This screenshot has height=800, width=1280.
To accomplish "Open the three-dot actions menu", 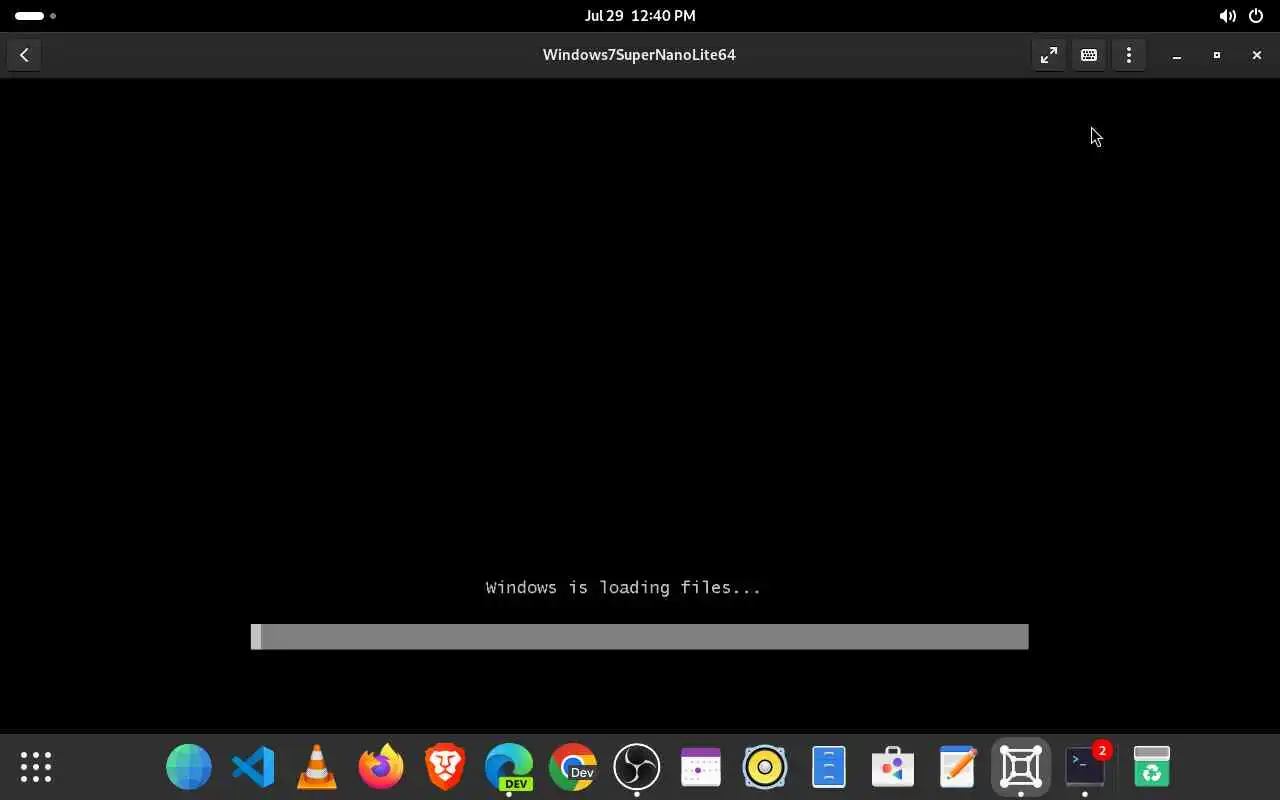I will (x=1129, y=55).
